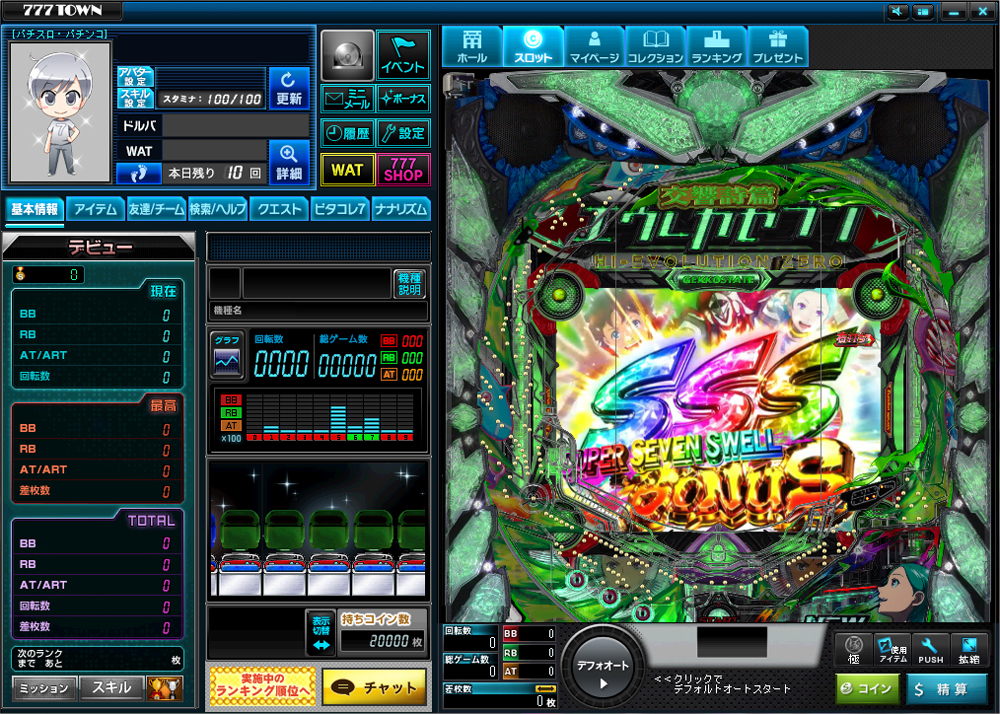
Task: Select the アイテム tab
Action: point(95,209)
